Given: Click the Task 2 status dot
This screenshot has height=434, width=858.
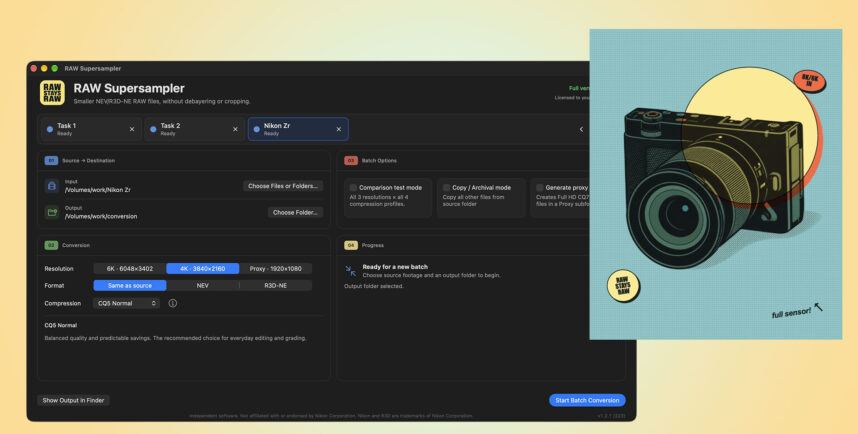Looking at the screenshot, I should (153, 129).
